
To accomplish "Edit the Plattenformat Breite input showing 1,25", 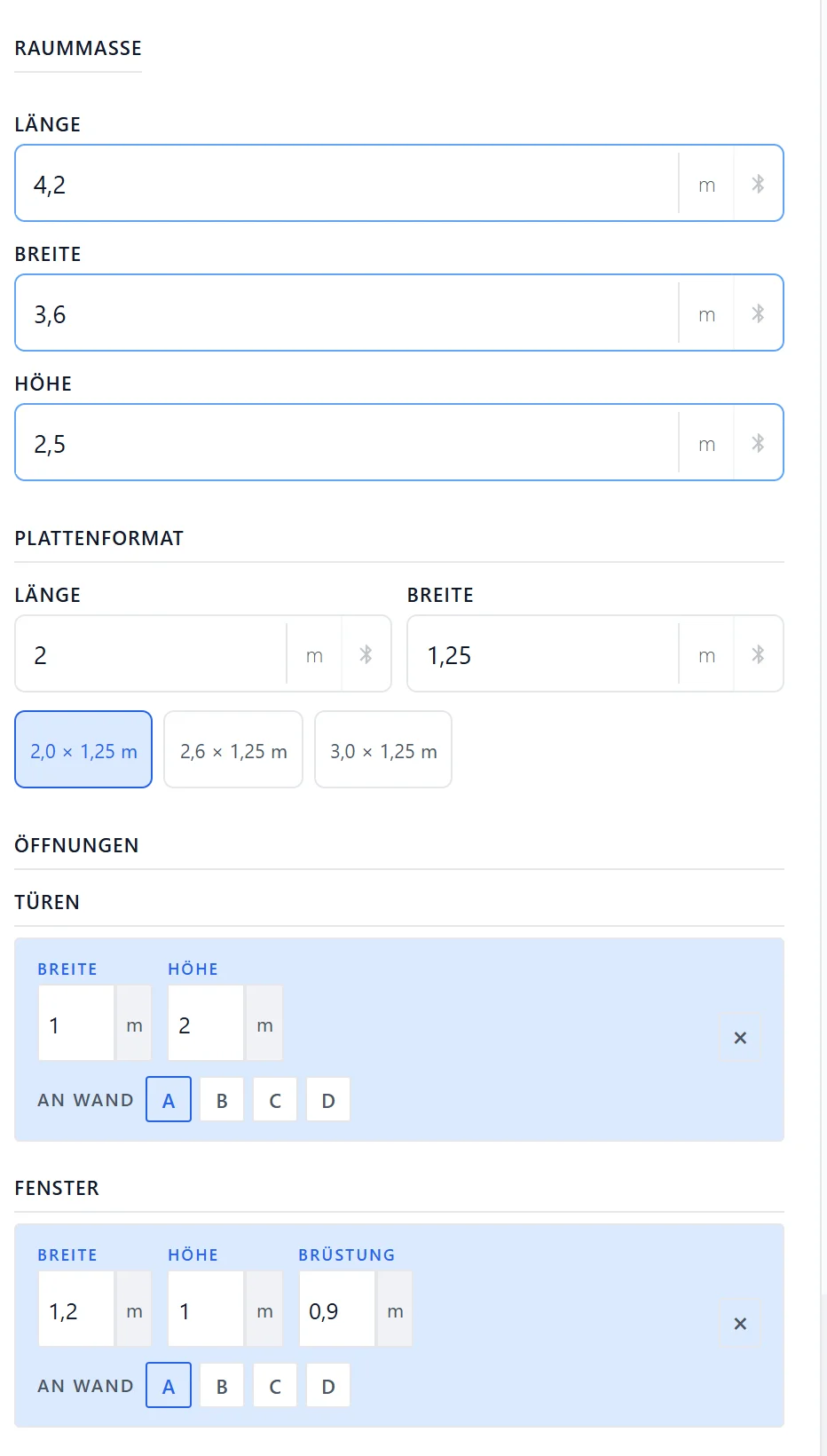I will [543, 654].
